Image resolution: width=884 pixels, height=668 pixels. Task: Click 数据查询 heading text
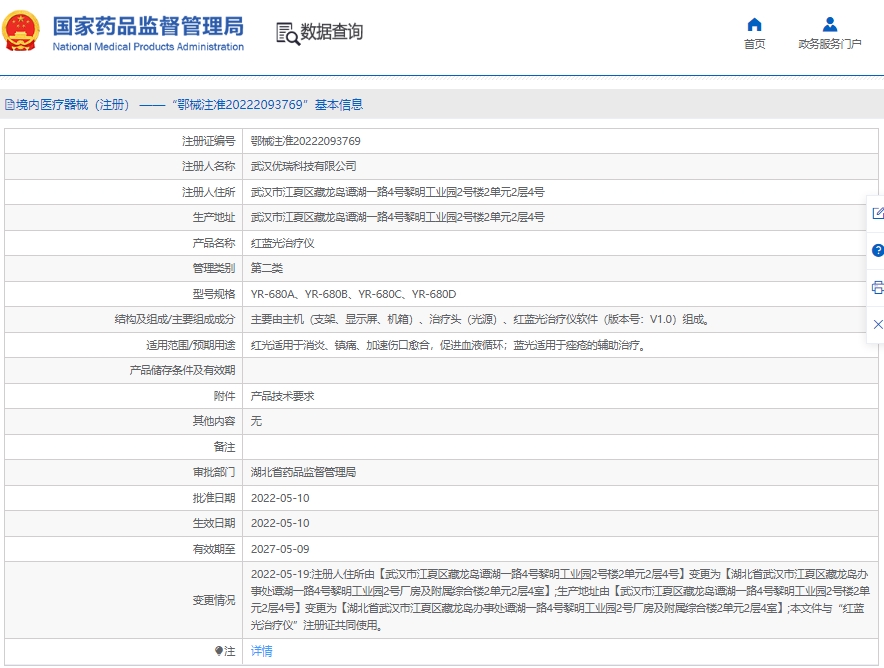coord(332,32)
